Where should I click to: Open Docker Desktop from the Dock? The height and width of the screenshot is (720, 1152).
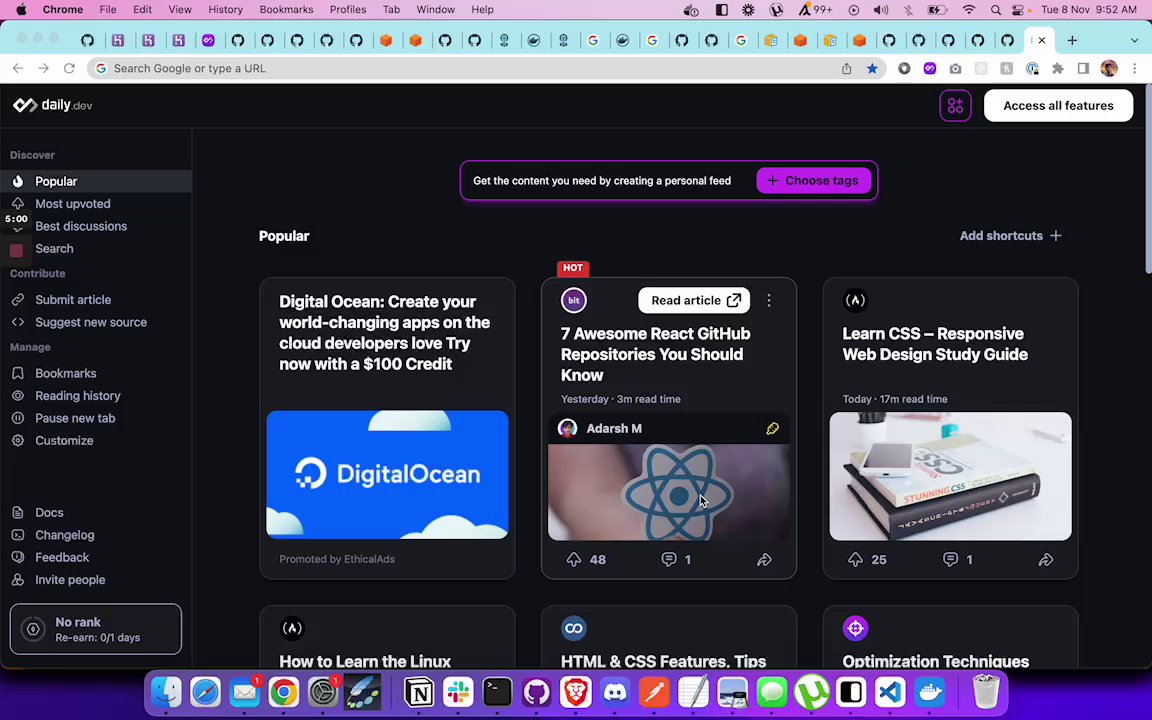coord(930,692)
